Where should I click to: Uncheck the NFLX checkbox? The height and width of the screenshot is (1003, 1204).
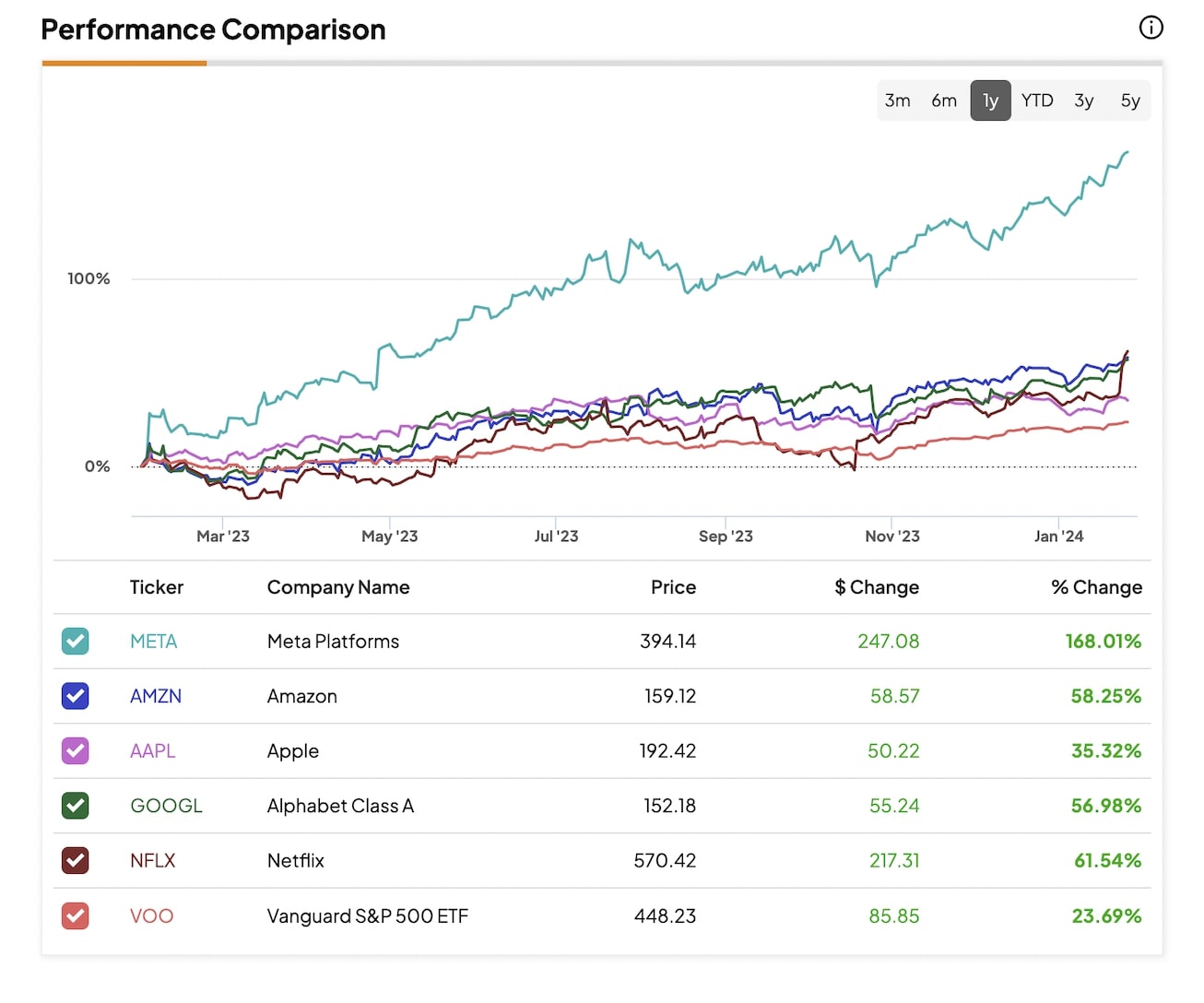coord(76,861)
